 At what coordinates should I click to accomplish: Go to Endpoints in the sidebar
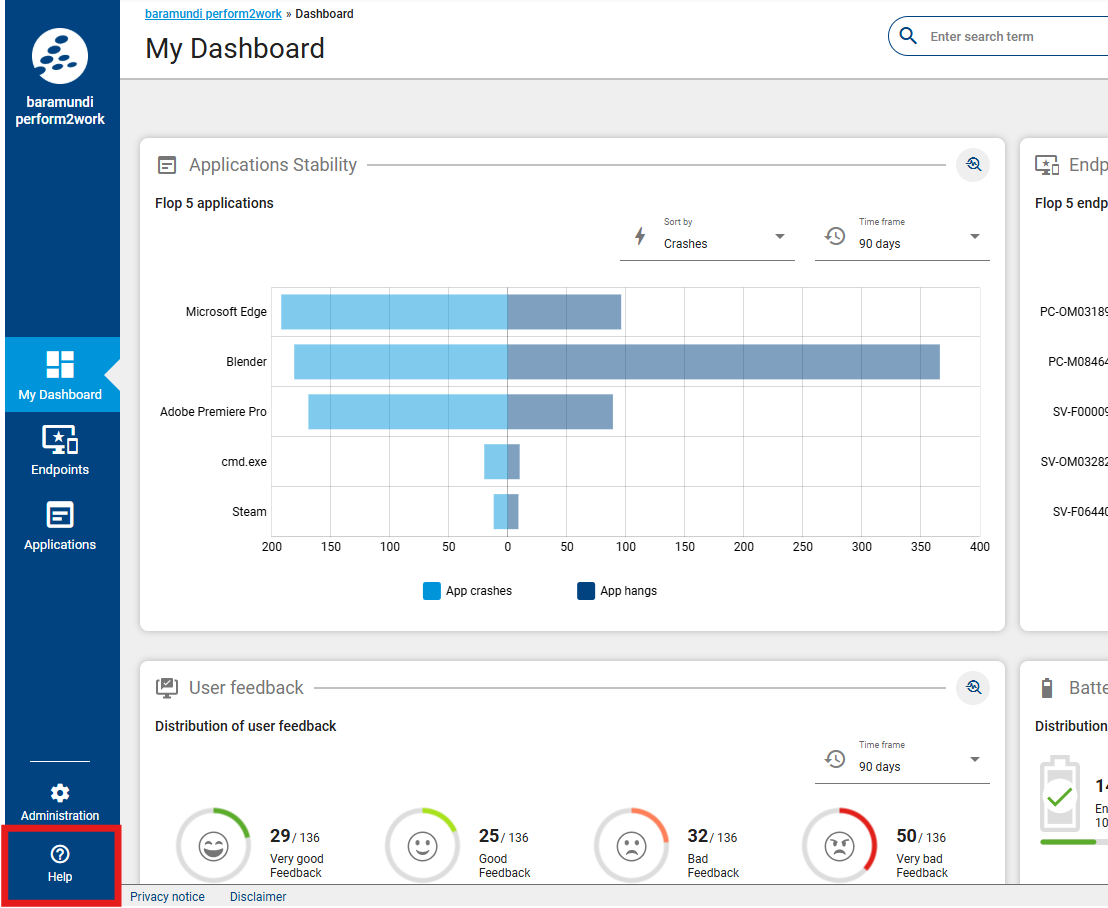(60, 450)
